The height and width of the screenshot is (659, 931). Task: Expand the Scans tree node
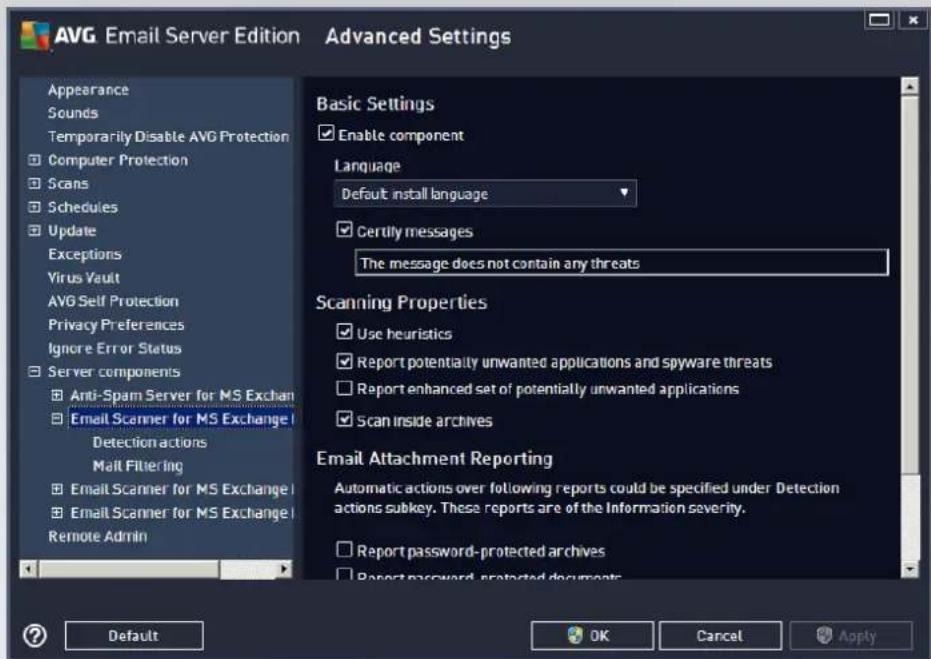pos(34,183)
